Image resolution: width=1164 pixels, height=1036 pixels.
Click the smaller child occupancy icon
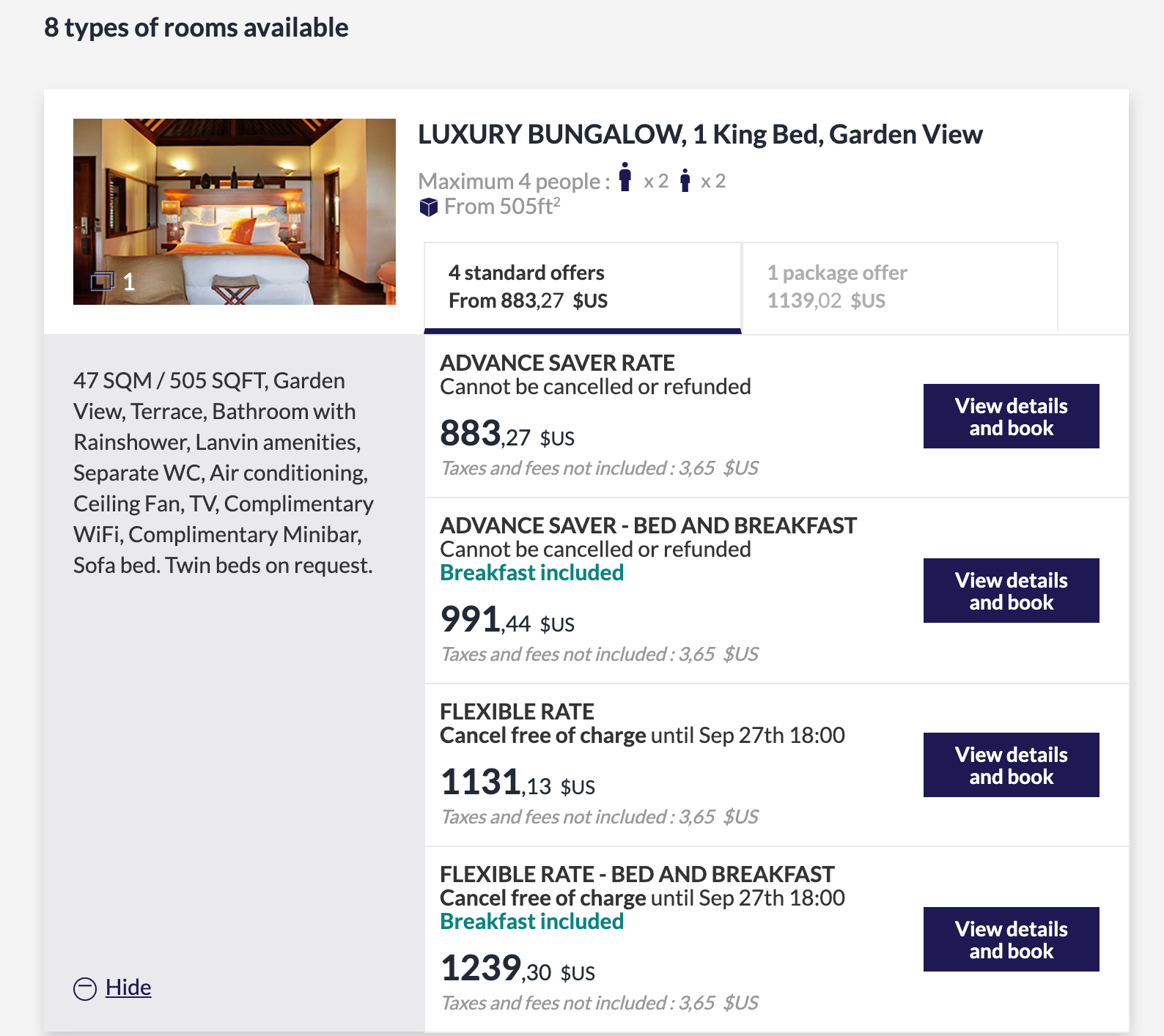point(685,180)
